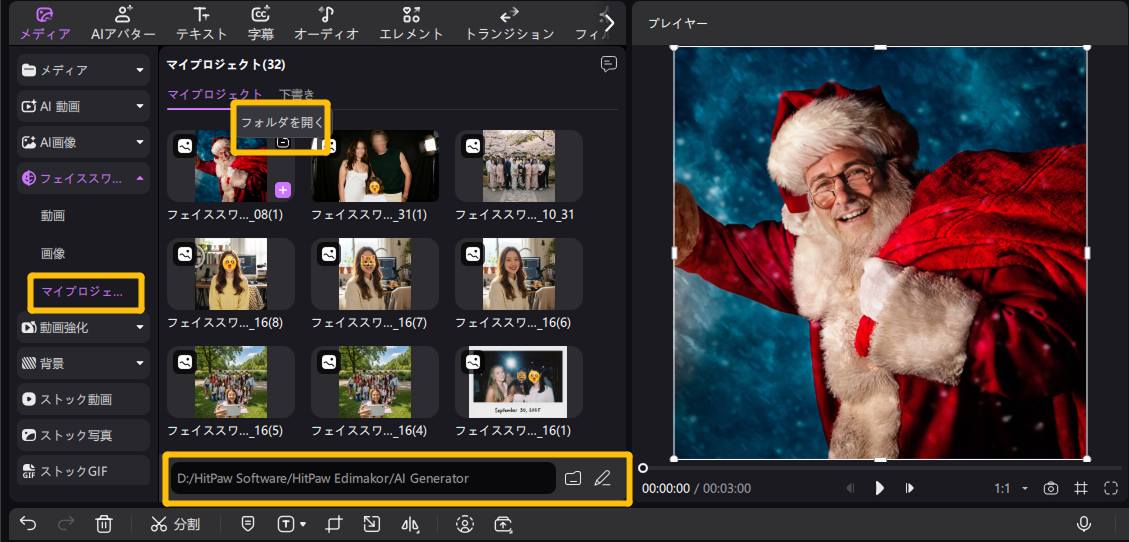This screenshot has height=542, width=1129.
Task: Click the 分割 (split) scissors tool
Action: coord(175,524)
